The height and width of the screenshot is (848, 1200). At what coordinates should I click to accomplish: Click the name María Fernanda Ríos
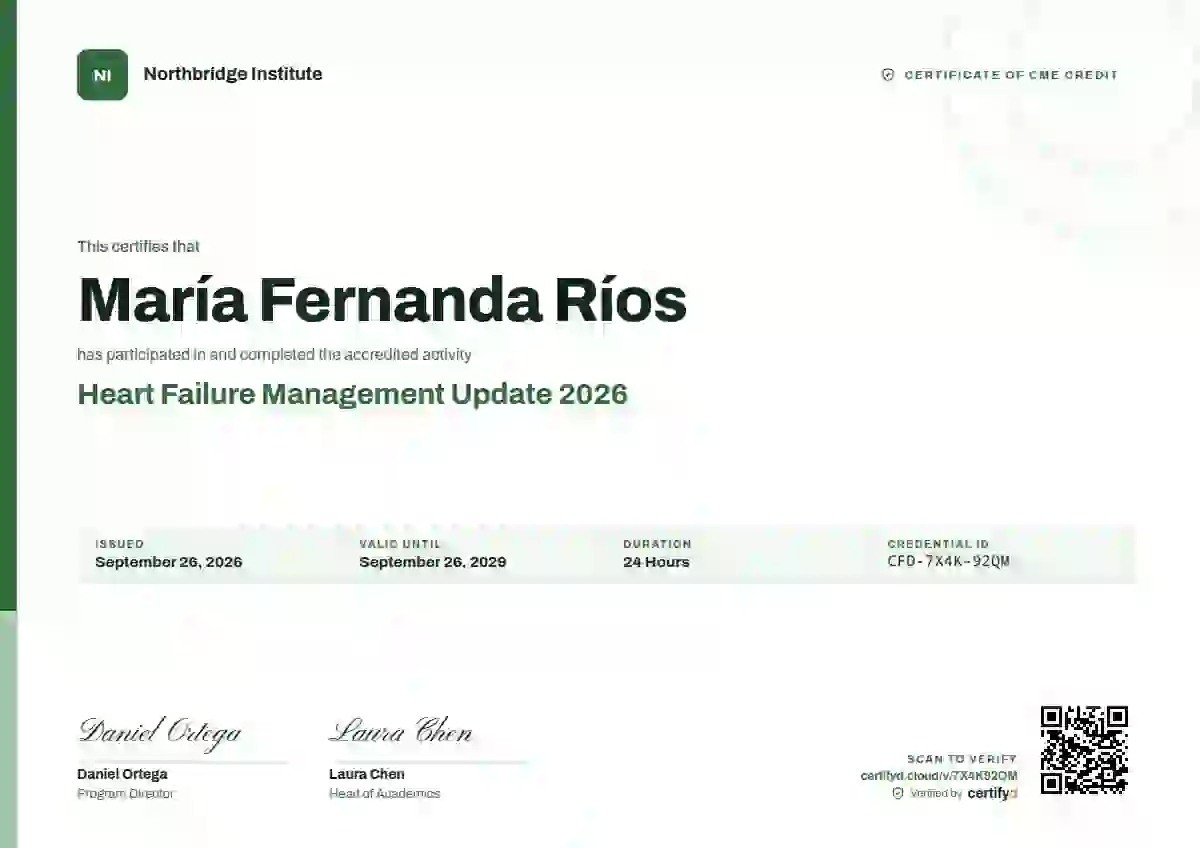click(x=382, y=299)
